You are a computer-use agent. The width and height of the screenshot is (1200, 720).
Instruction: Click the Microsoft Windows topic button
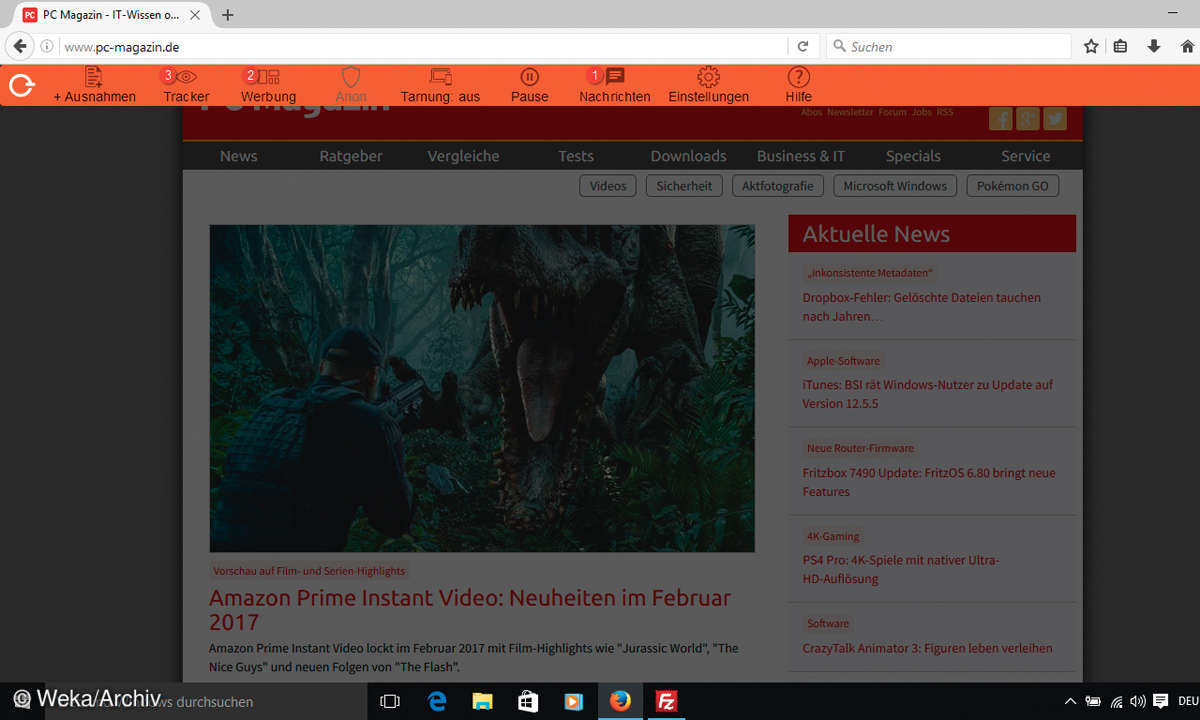coord(895,186)
